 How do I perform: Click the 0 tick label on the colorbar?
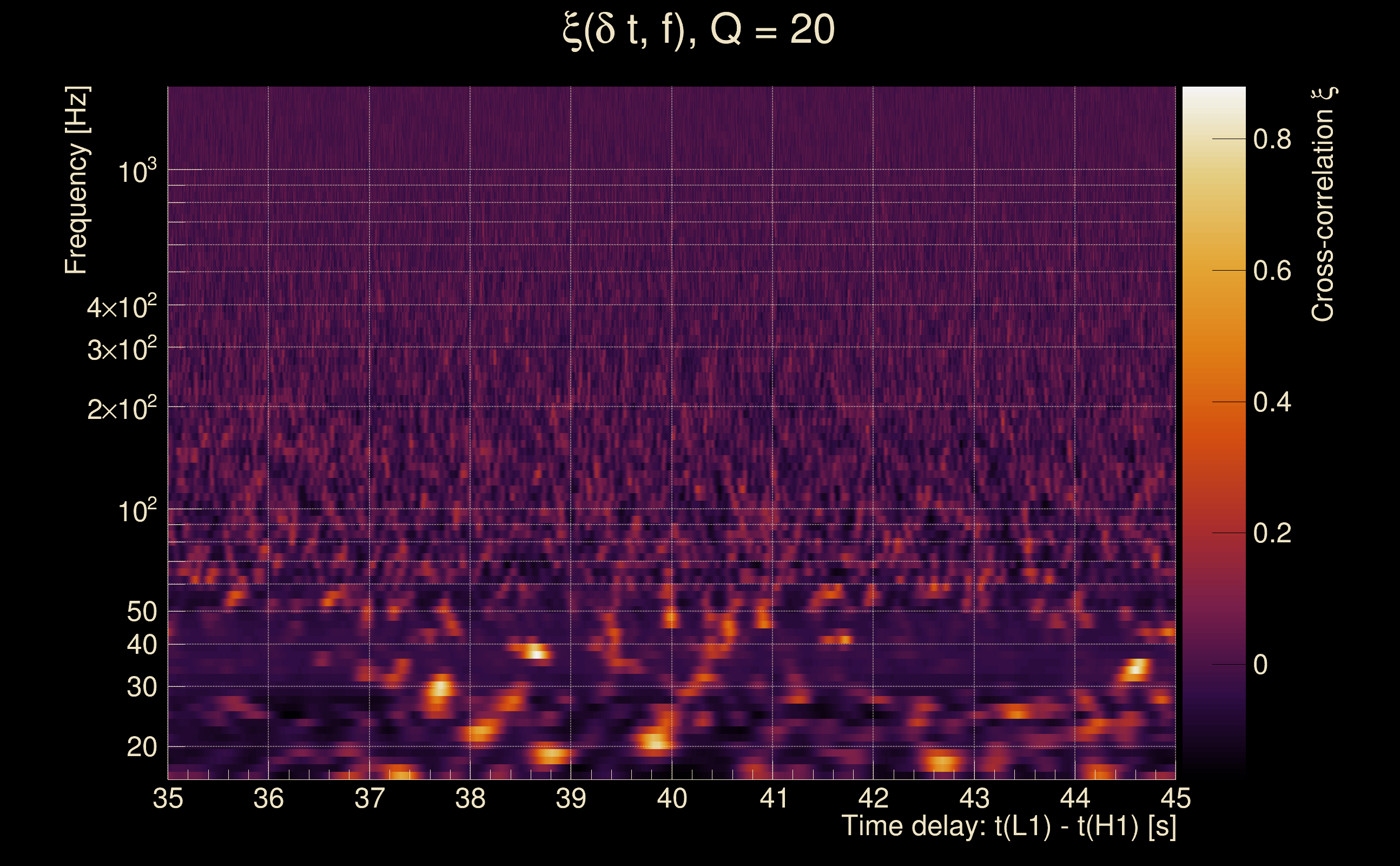click(1260, 665)
